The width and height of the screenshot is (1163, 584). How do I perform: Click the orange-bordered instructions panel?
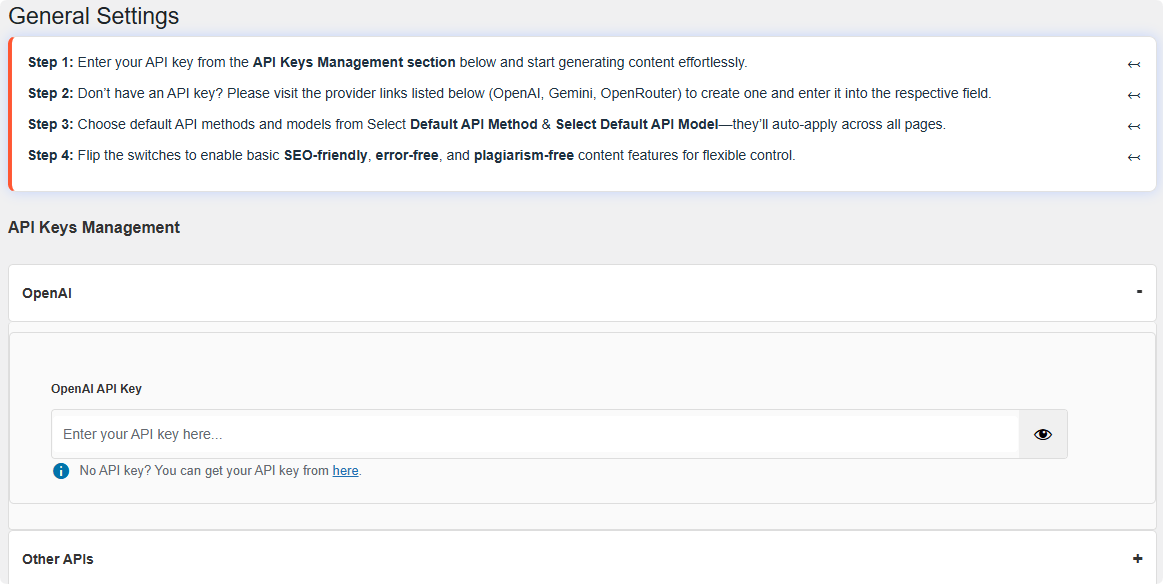click(x=580, y=110)
